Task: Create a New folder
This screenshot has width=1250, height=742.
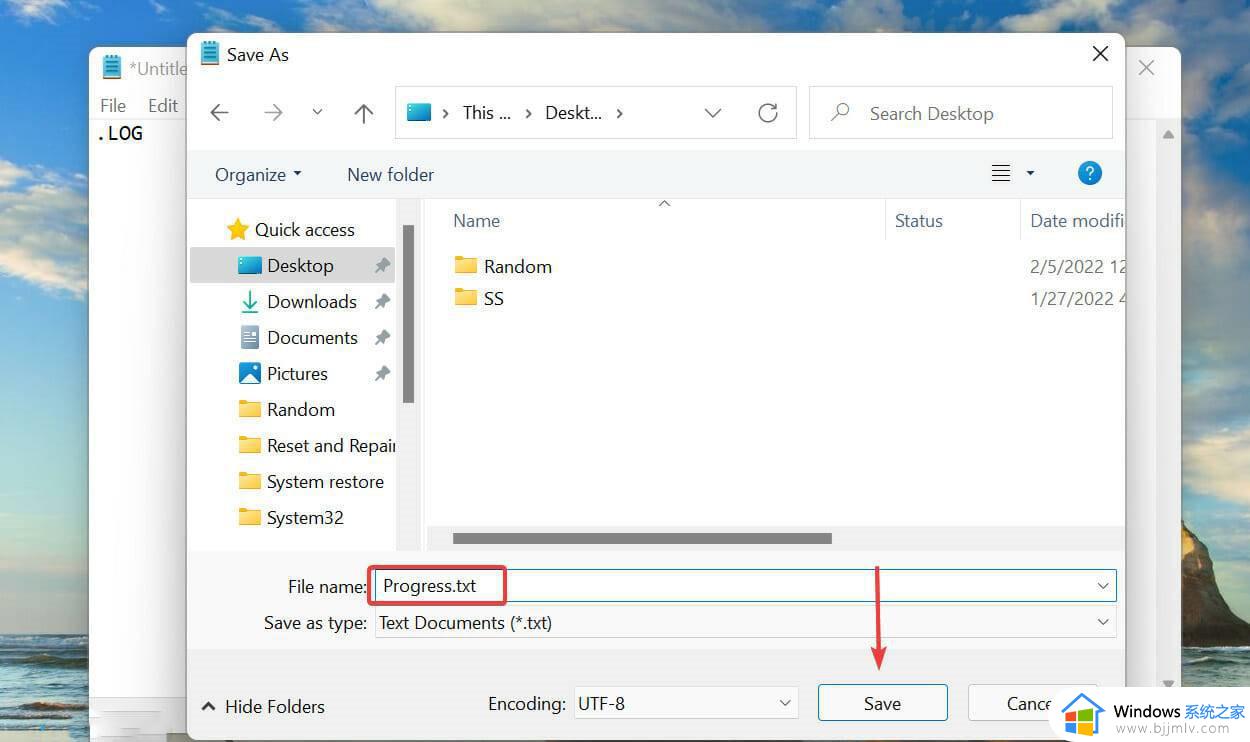Action: pyautogui.click(x=390, y=174)
